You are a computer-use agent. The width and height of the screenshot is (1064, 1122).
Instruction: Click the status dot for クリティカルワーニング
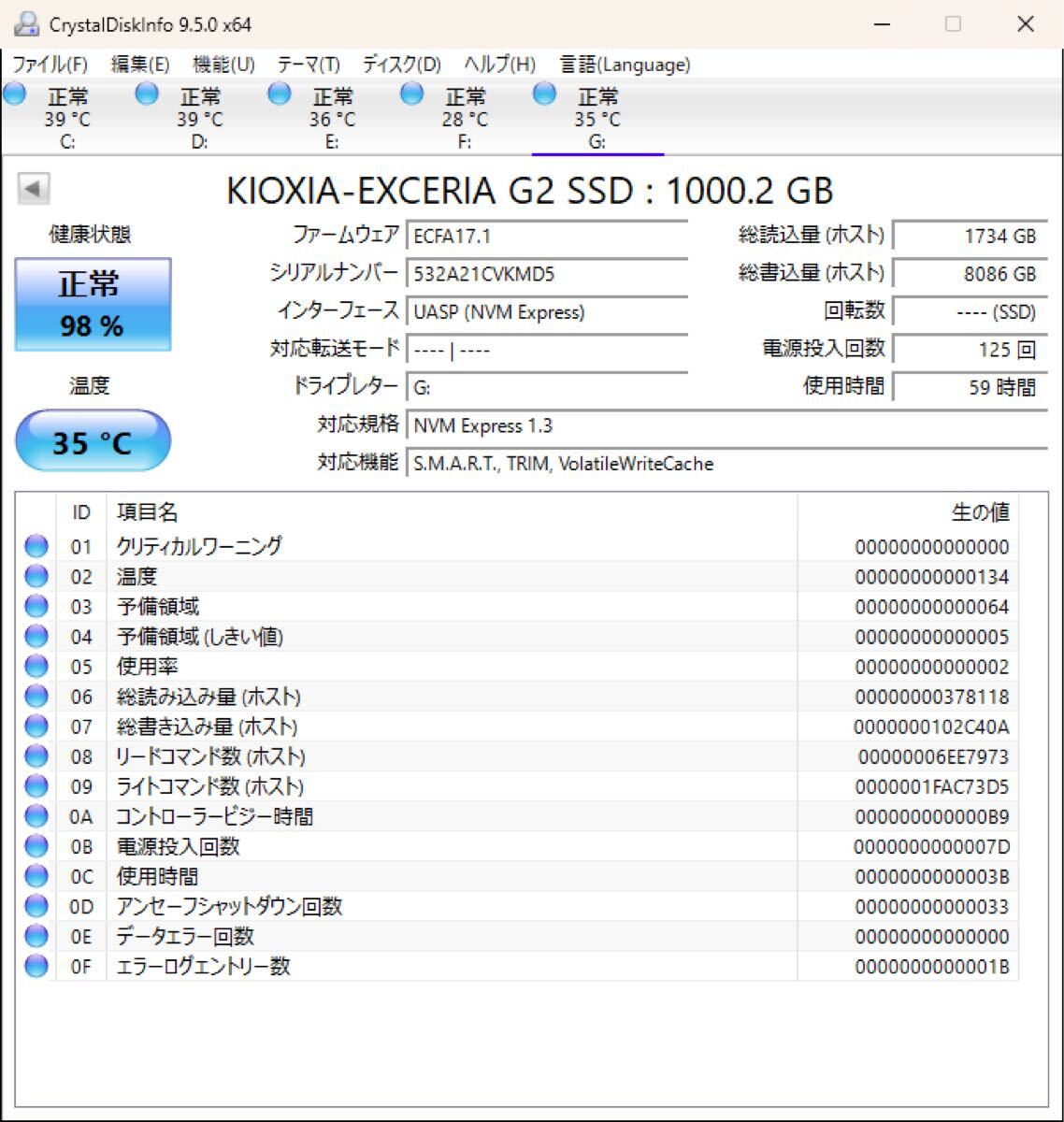pyautogui.click(x=36, y=546)
